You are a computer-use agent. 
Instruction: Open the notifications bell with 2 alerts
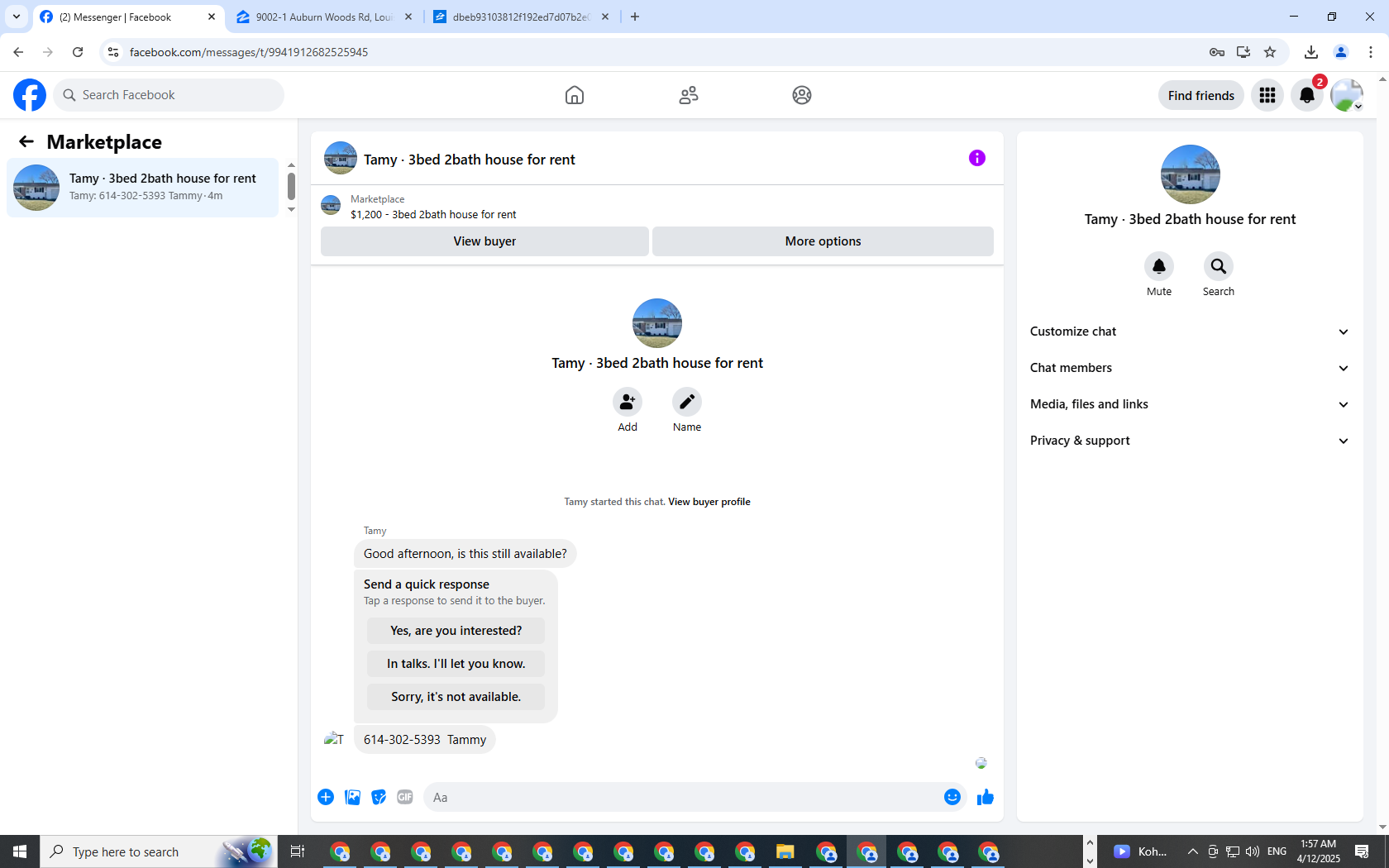(x=1307, y=95)
